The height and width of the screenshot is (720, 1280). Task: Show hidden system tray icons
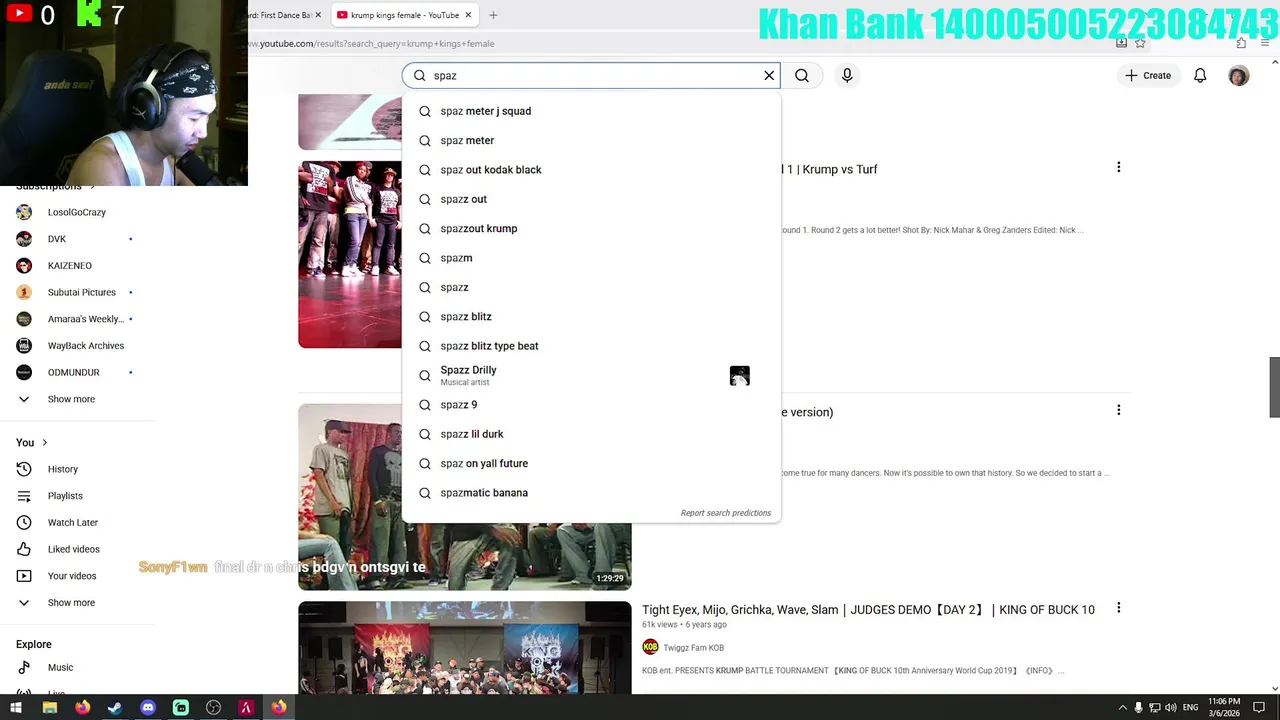(1122, 708)
